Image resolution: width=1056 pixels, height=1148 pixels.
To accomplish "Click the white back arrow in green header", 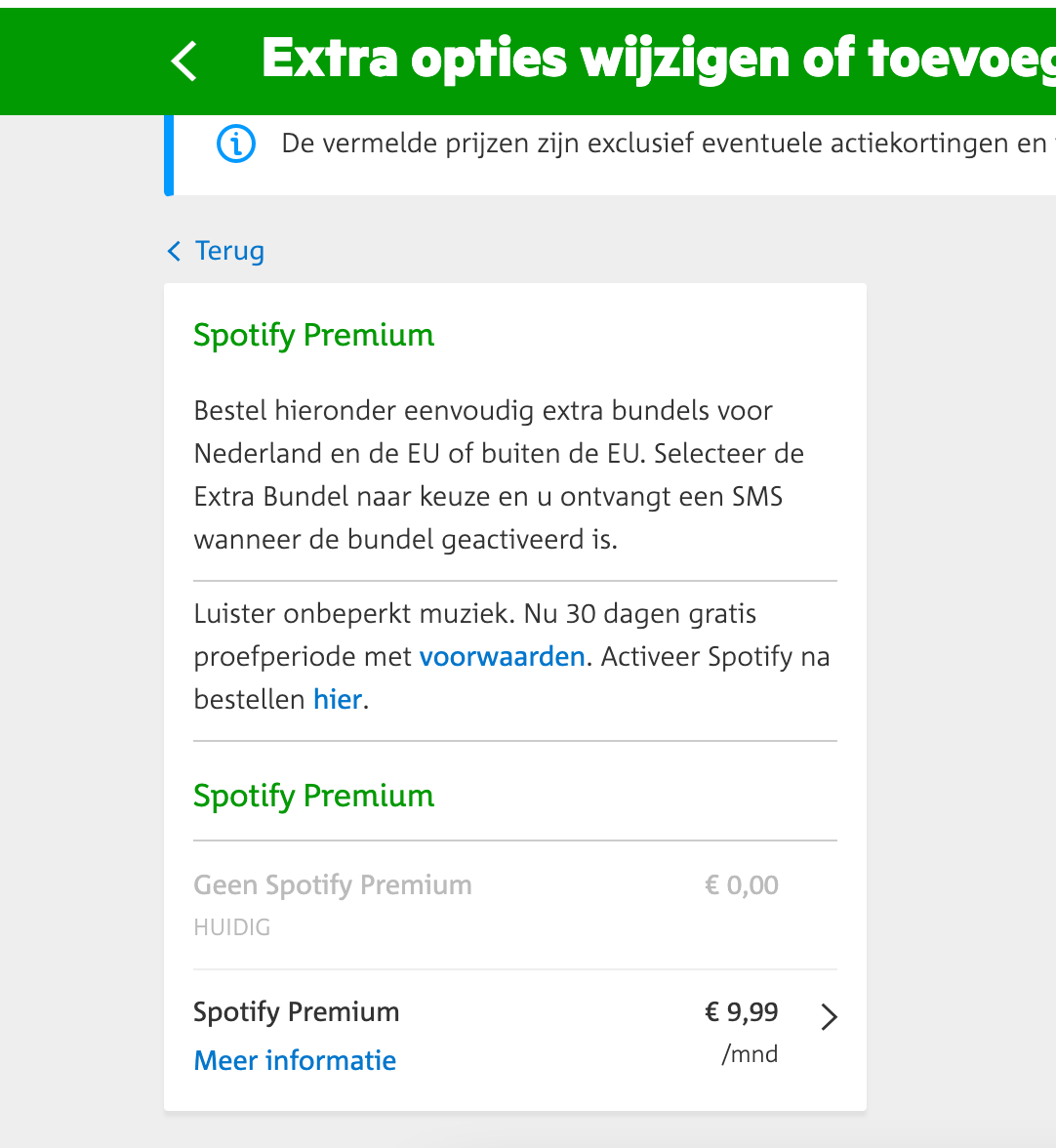I will (184, 61).
